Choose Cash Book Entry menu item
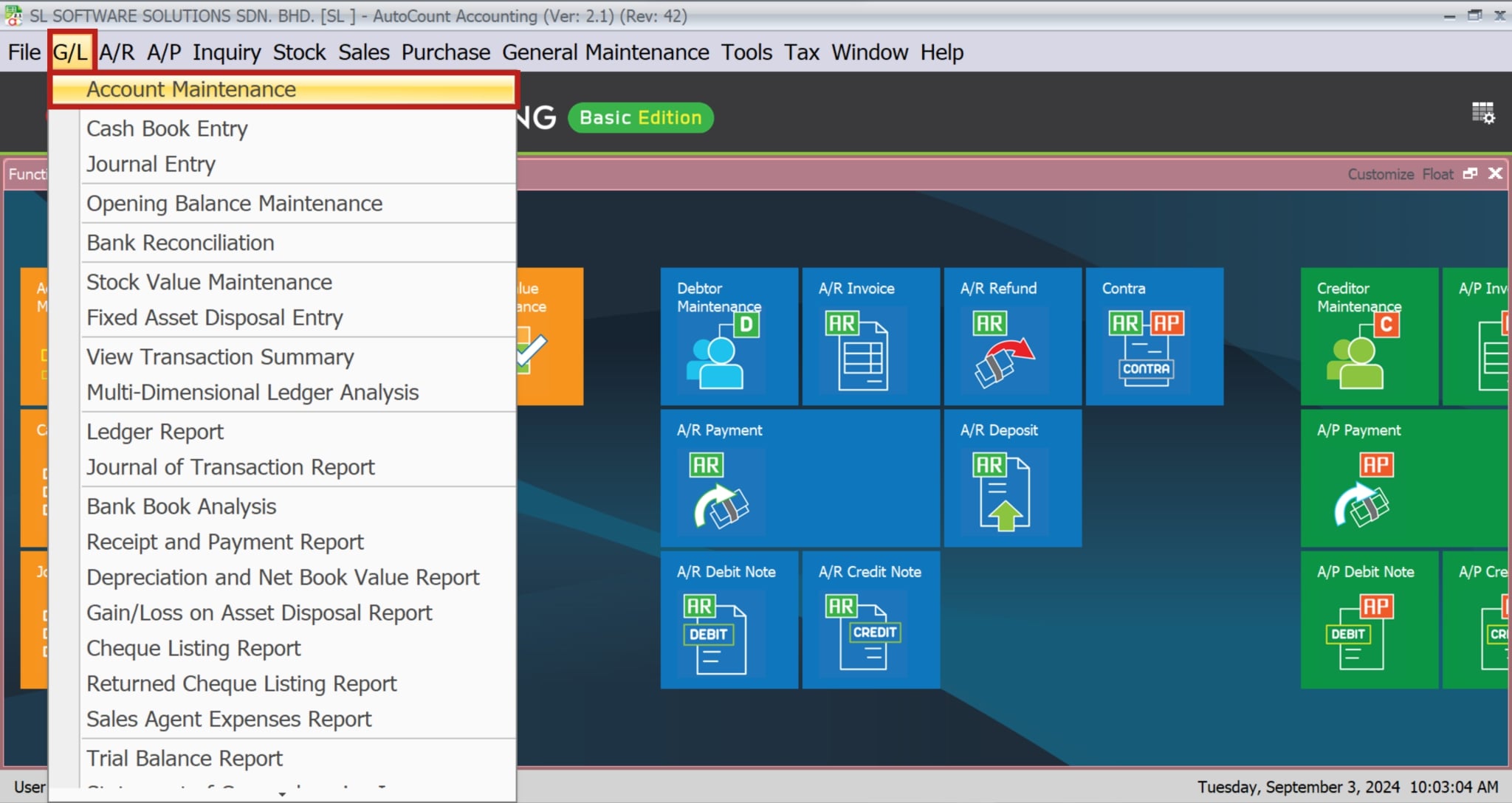This screenshot has width=1512, height=803. [x=167, y=129]
